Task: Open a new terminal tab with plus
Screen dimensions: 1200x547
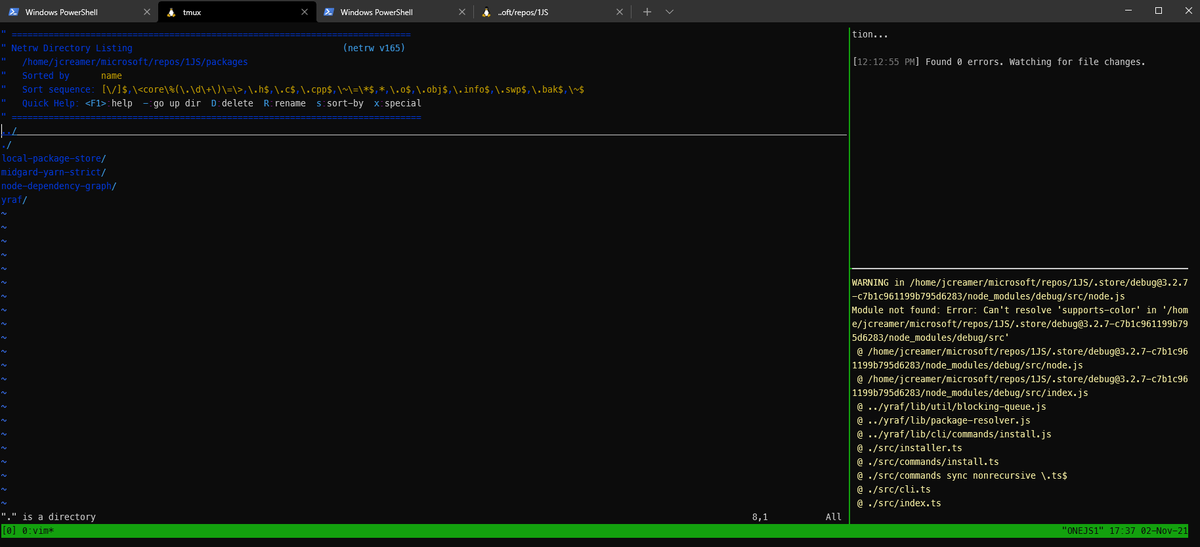Action: [647, 12]
